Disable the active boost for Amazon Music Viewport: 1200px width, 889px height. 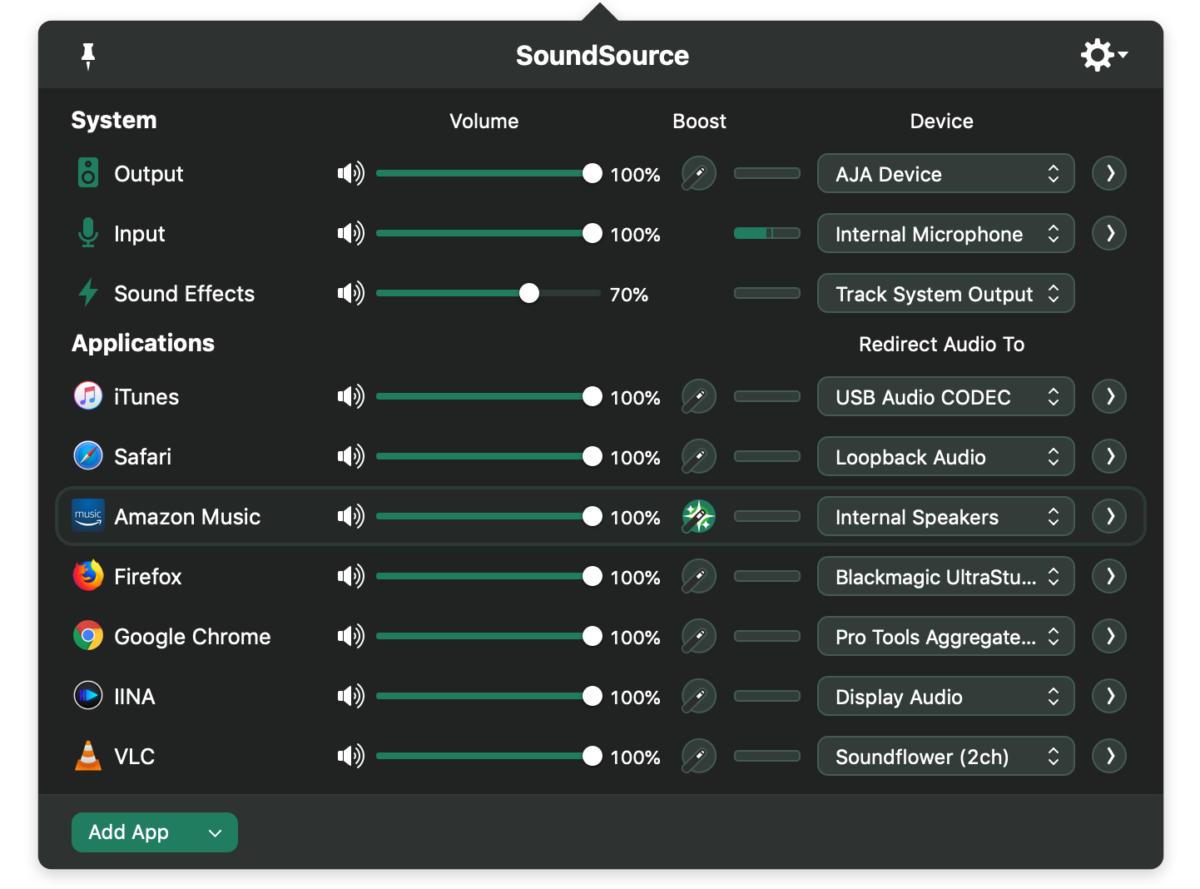click(x=699, y=516)
